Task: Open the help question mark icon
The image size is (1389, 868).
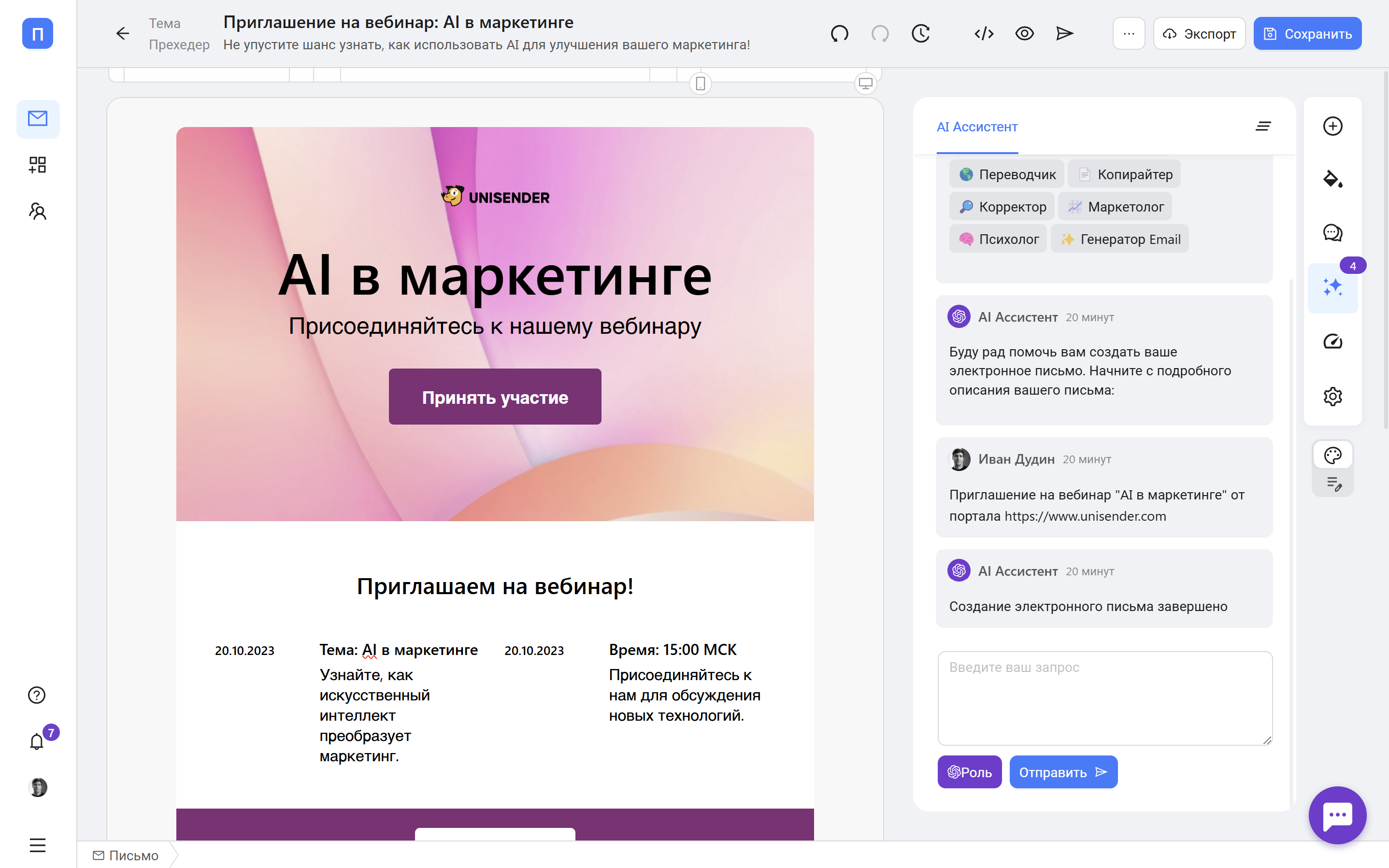Action: pos(37,695)
